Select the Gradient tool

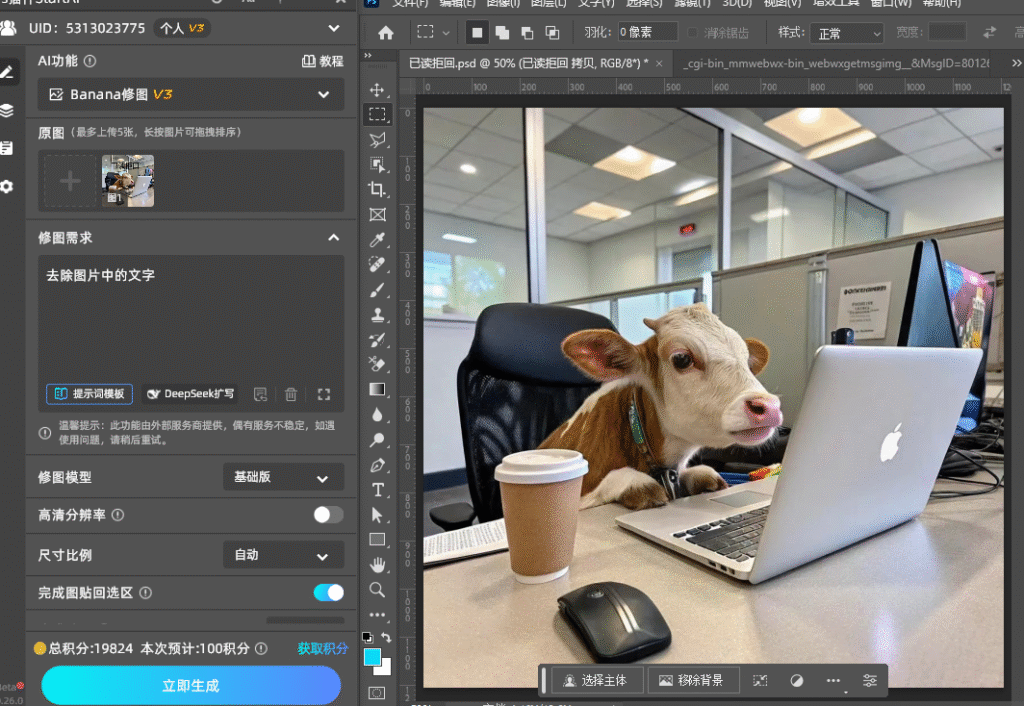point(377,389)
